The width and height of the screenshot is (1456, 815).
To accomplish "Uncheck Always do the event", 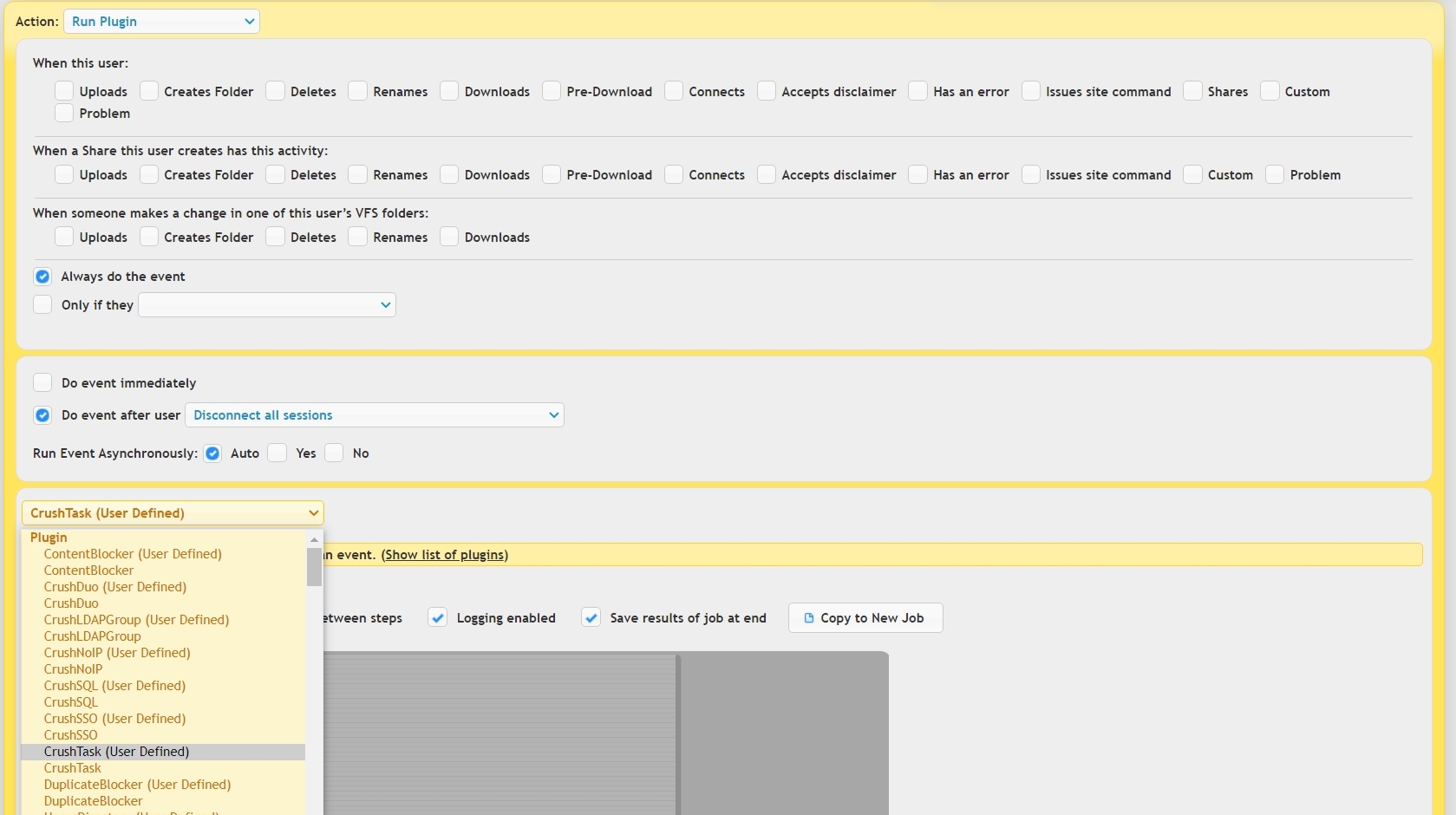I will pos(42,277).
